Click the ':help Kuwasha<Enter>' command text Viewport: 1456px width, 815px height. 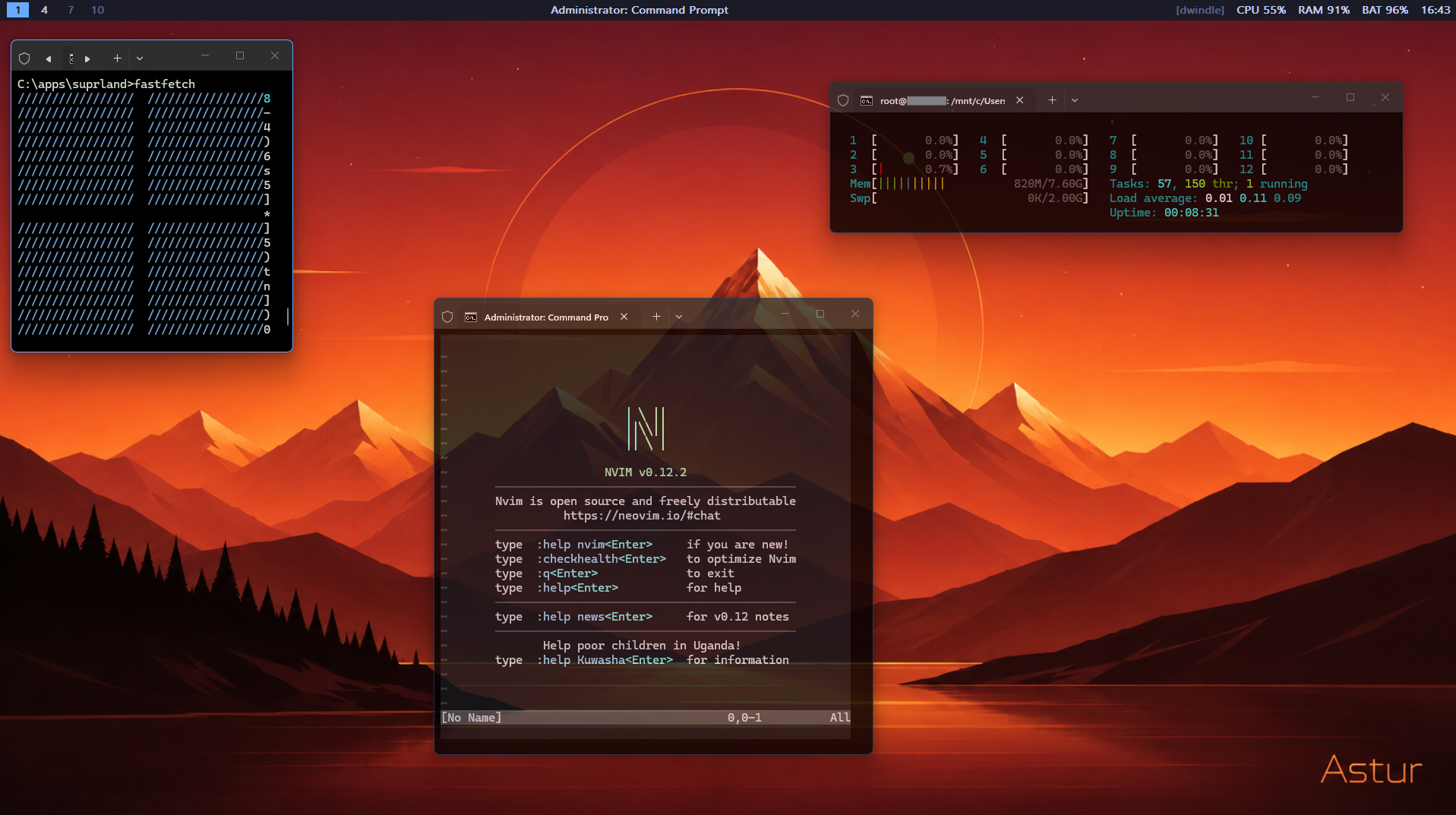[605, 660]
